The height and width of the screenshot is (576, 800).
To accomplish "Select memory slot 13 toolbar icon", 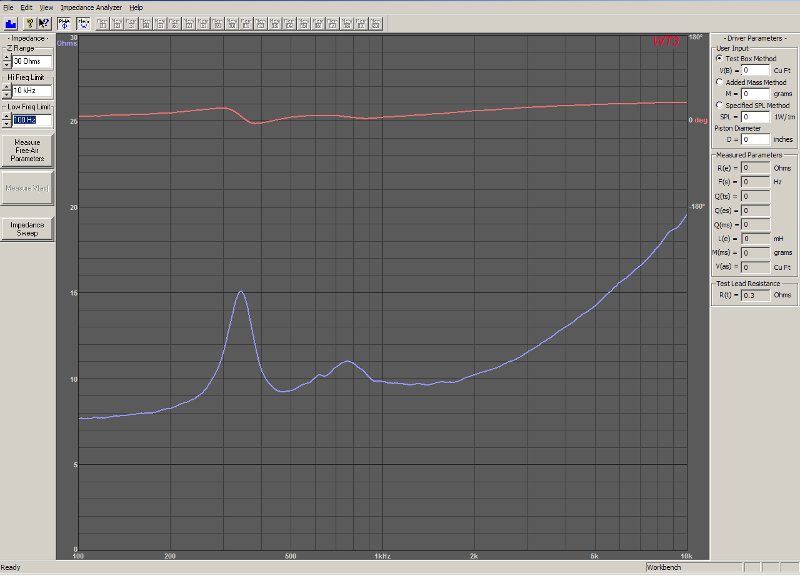I will (275, 23).
